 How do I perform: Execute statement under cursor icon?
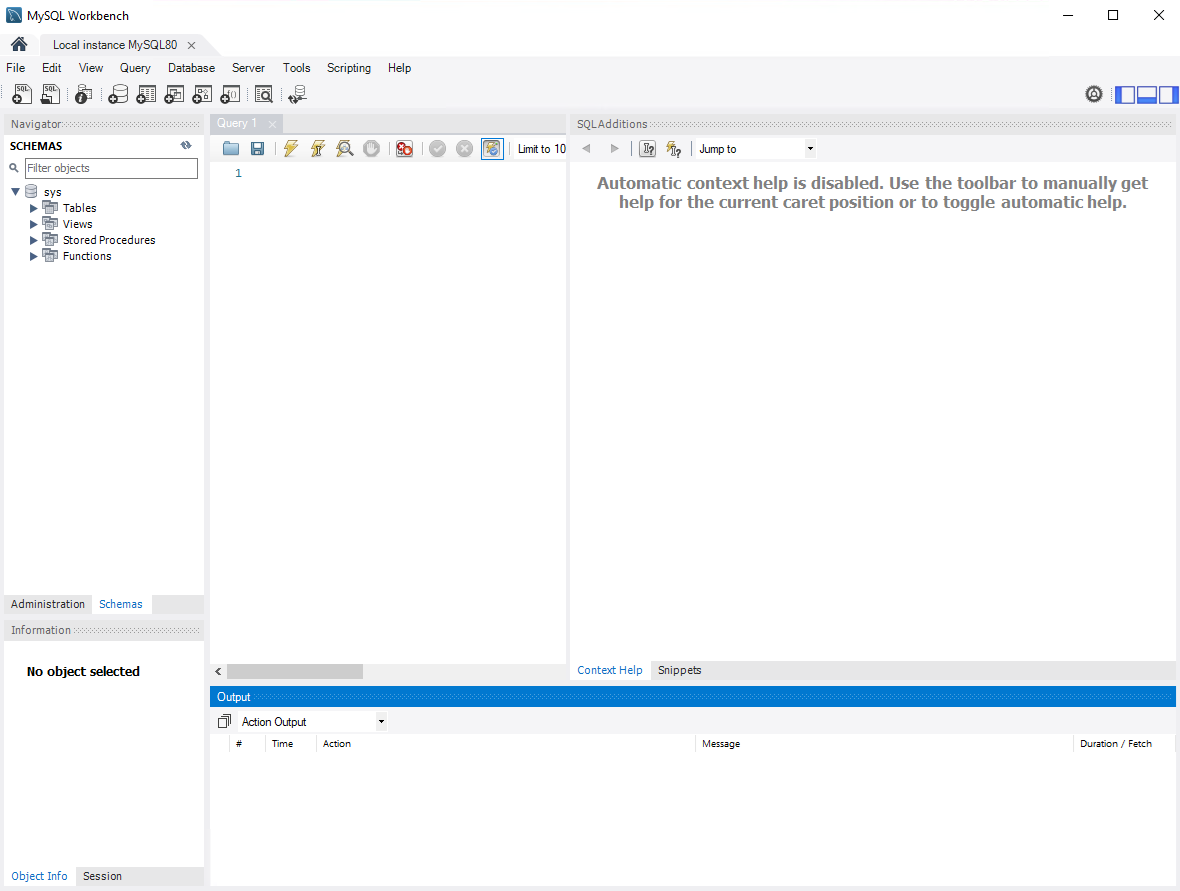click(318, 148)
